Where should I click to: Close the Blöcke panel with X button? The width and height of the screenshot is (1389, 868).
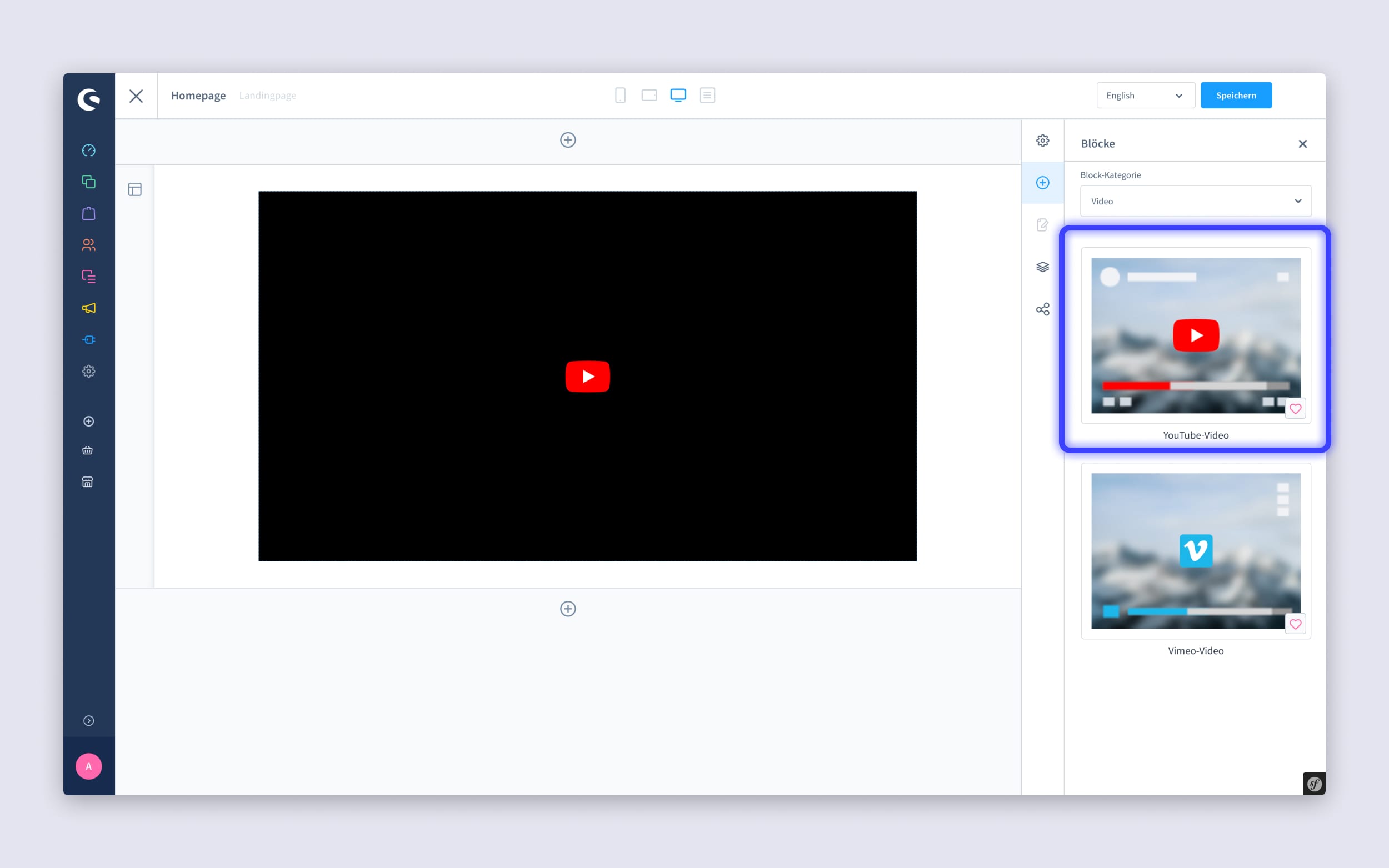tap(1303, 143)
